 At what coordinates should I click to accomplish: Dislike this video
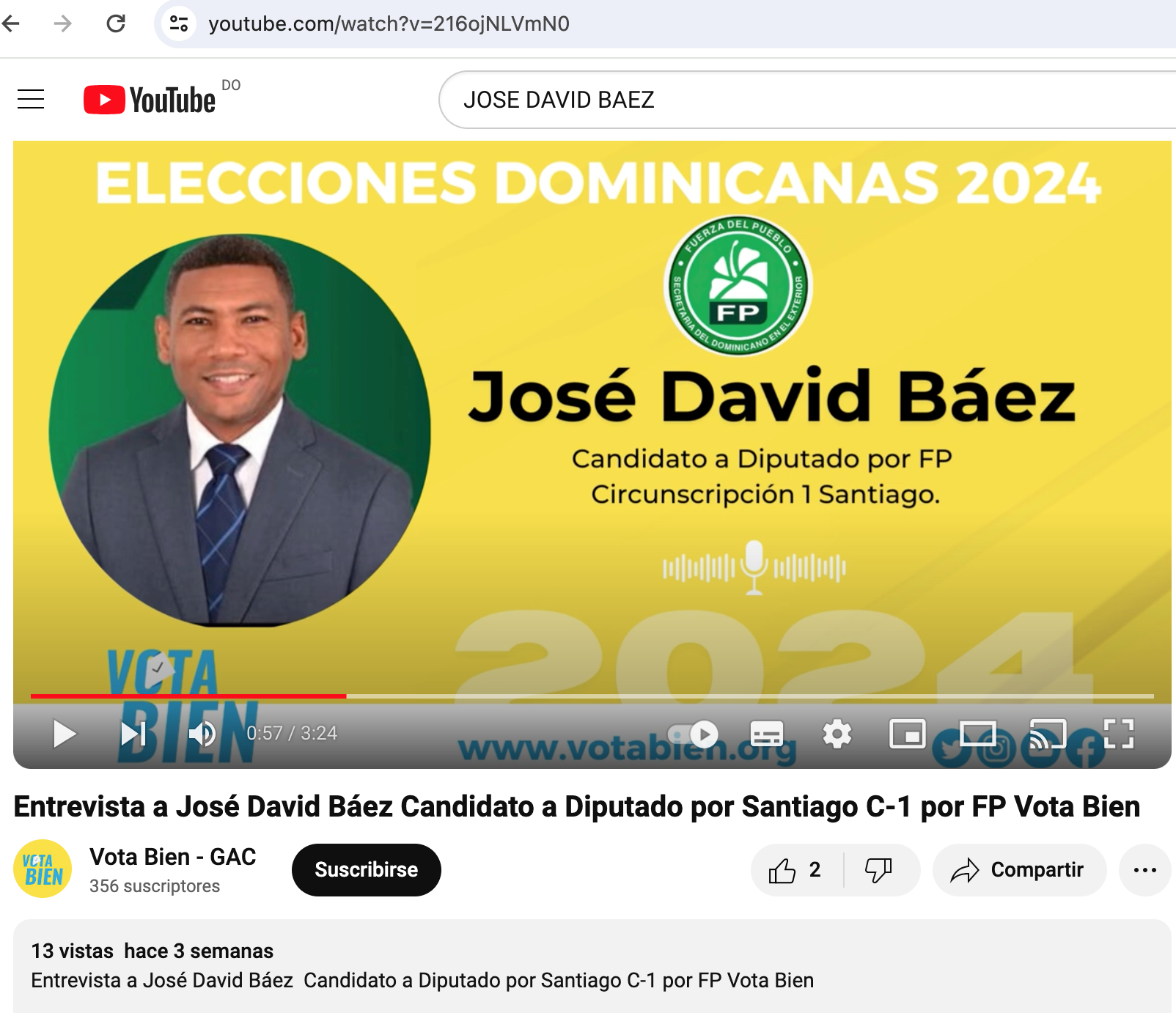point(878,870)
